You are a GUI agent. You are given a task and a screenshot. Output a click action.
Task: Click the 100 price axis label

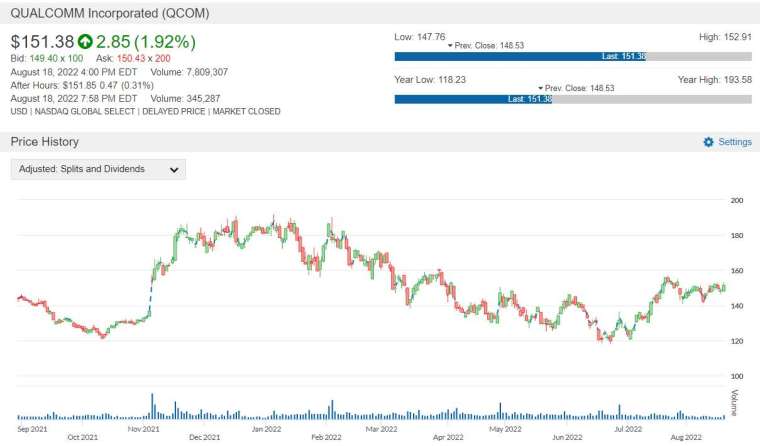click(737, 376)
